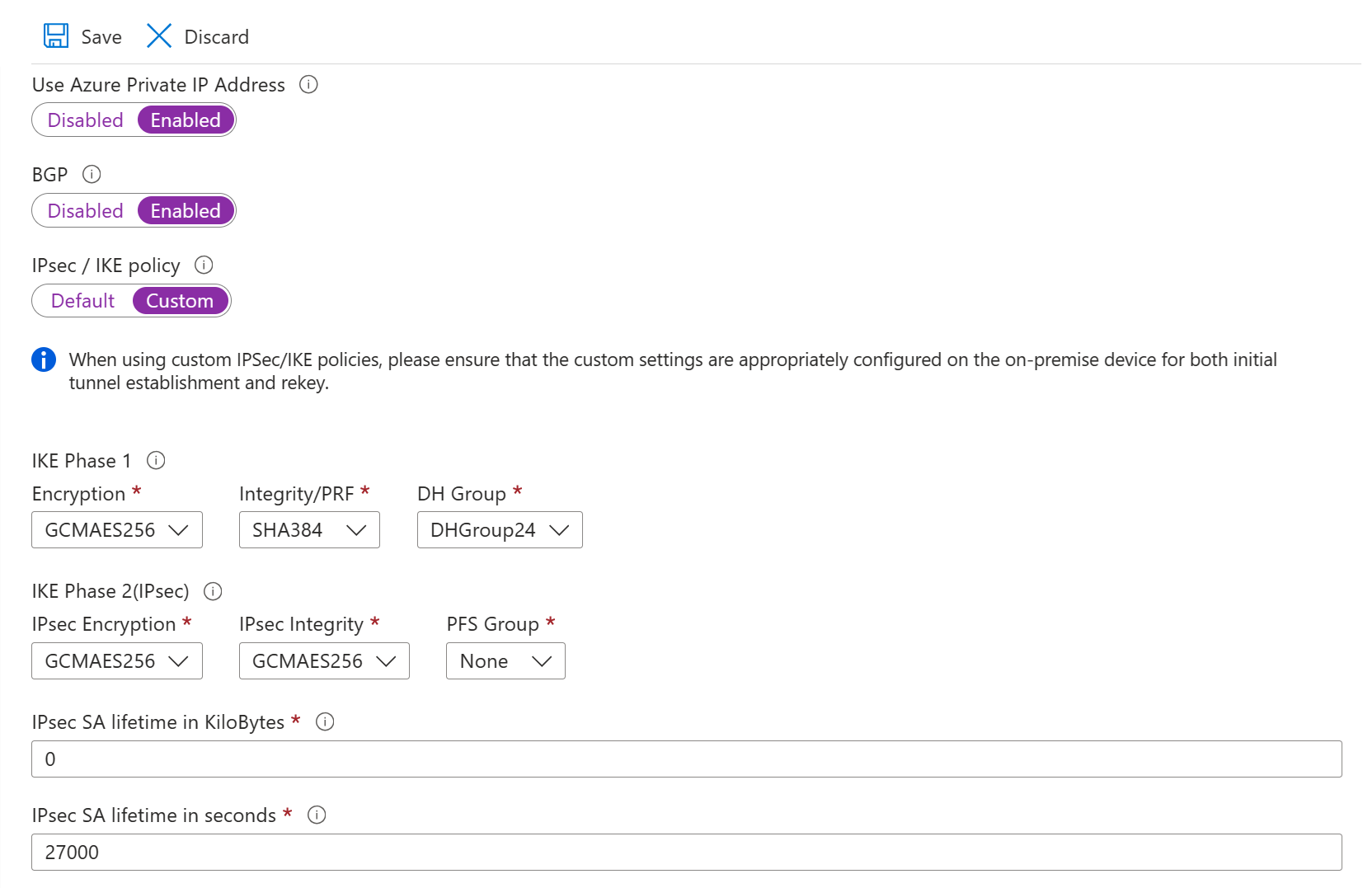Image resolution: width=1372 pixels, height=888 pixels.
Task: Click the IPsec SA lifetime in seconds info icon
Action: coord(316,815)
